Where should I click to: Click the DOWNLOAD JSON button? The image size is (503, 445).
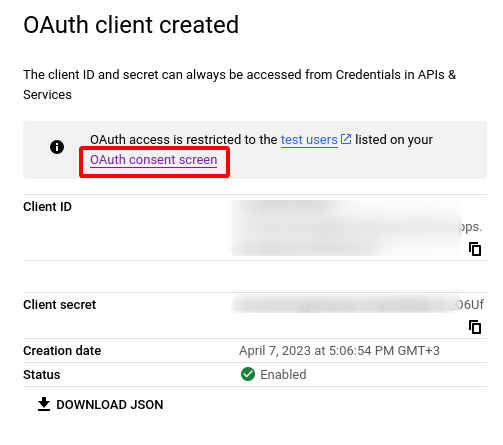(100, 404)
